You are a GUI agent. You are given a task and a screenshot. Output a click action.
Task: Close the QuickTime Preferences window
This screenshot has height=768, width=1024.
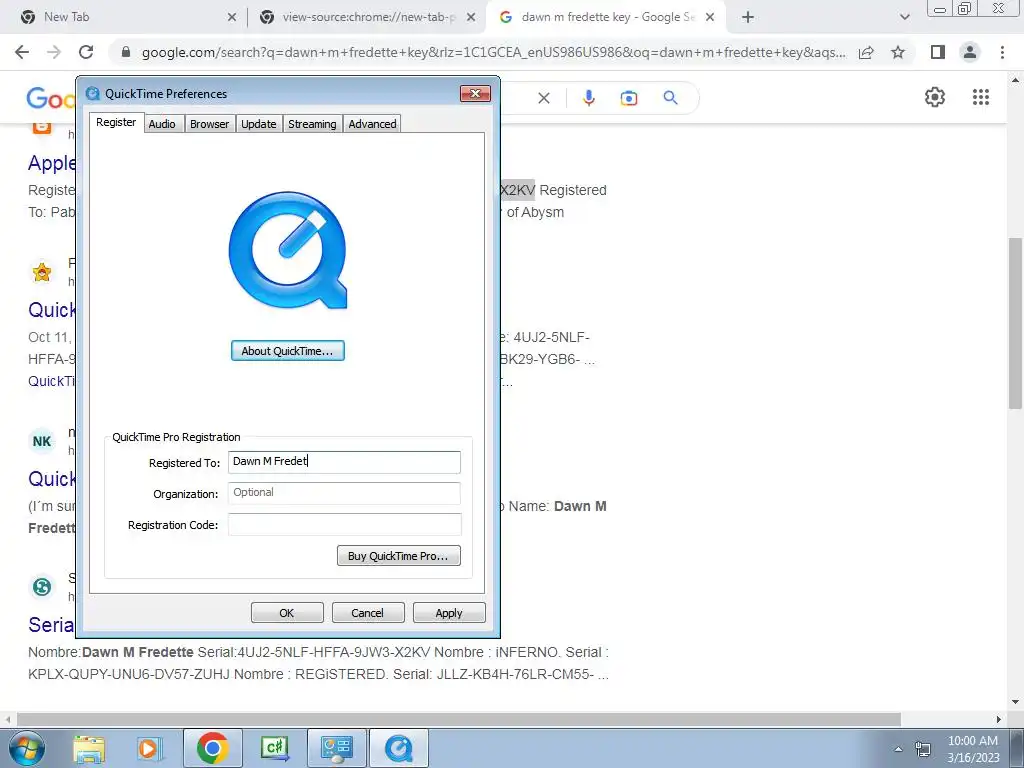point(475,93)
